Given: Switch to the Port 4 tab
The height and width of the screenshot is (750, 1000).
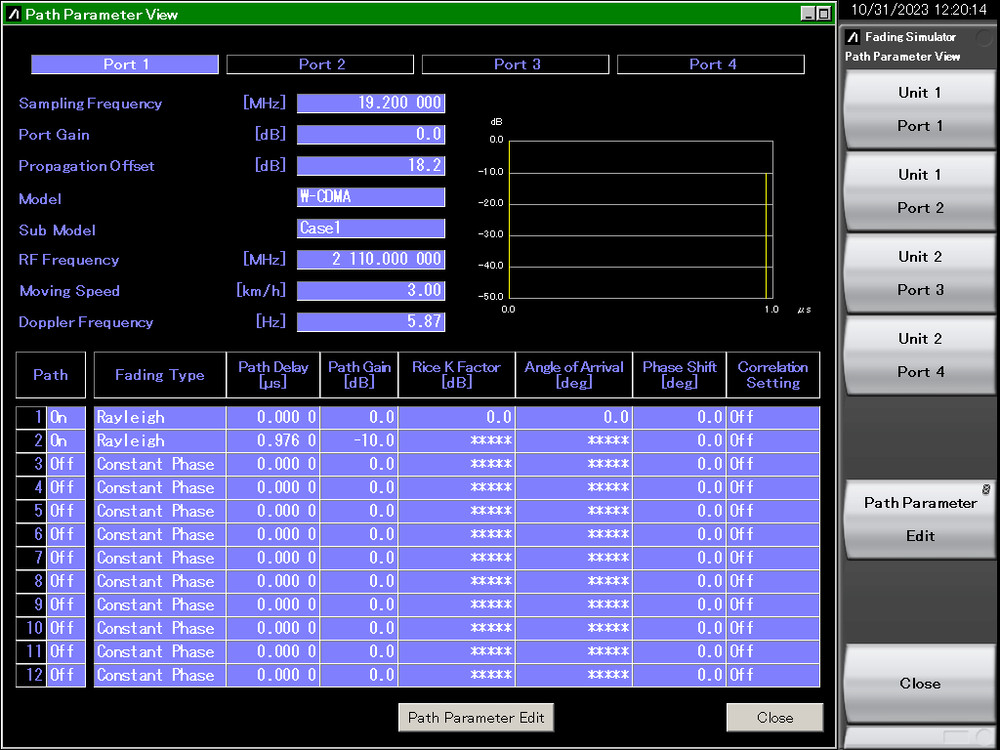Looking at the screenshot, I should click(711, 64).
